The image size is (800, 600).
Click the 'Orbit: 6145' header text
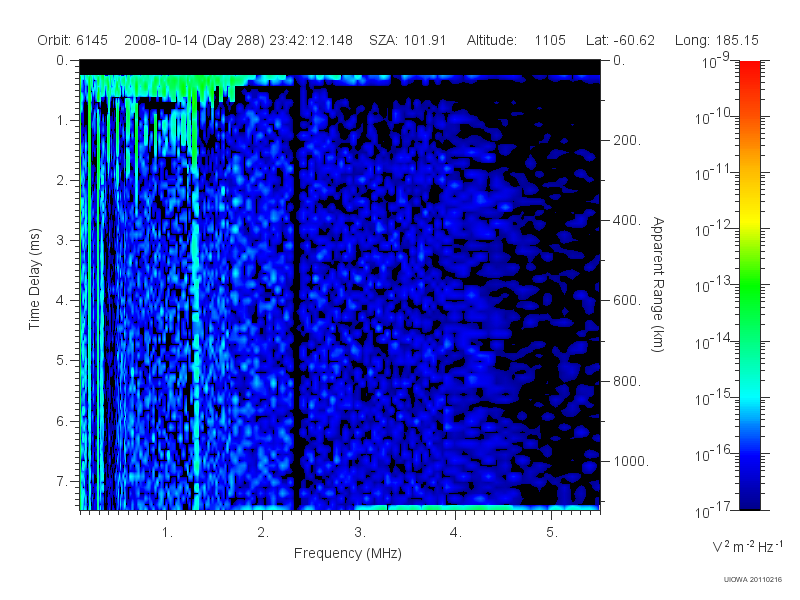coord(72,40)
